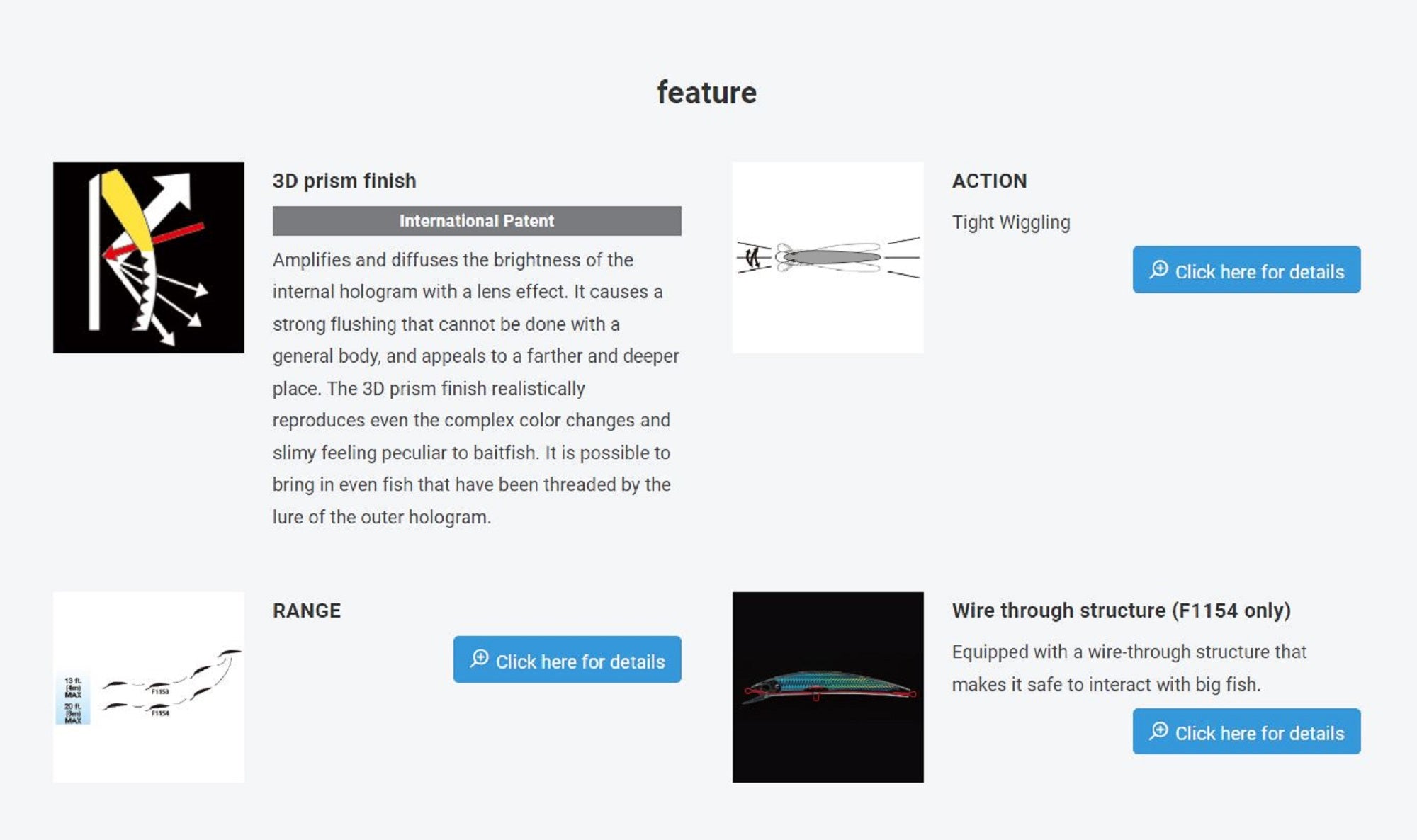Click the wire-through structure description text
1417x840 pixels.
[1129, 668]
